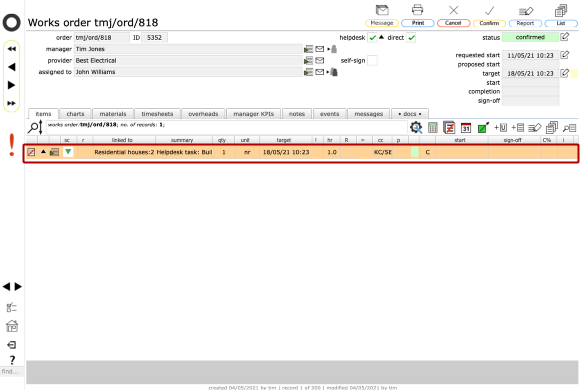The height and width of the screenshot is (390, 580).
Task: Open the notes tab
Action: 297,114
